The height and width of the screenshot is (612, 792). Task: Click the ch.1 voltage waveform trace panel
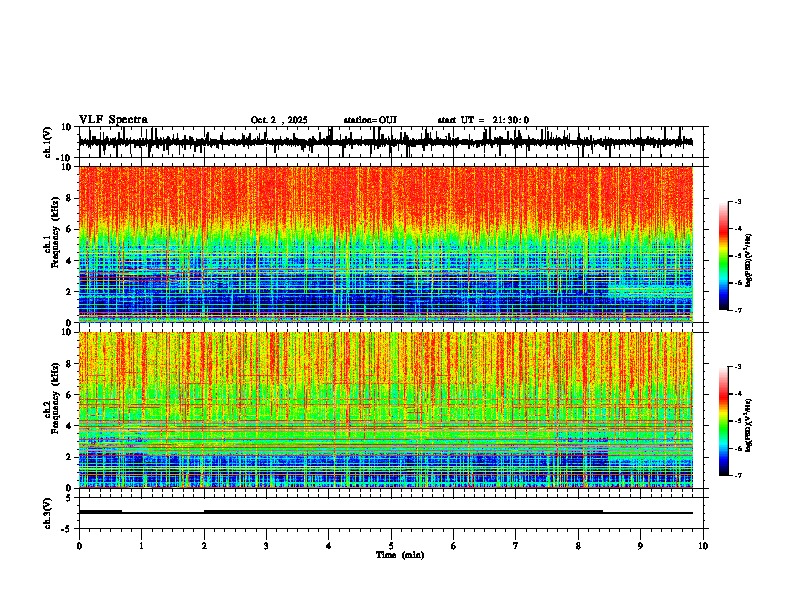[x=393, y=142]
